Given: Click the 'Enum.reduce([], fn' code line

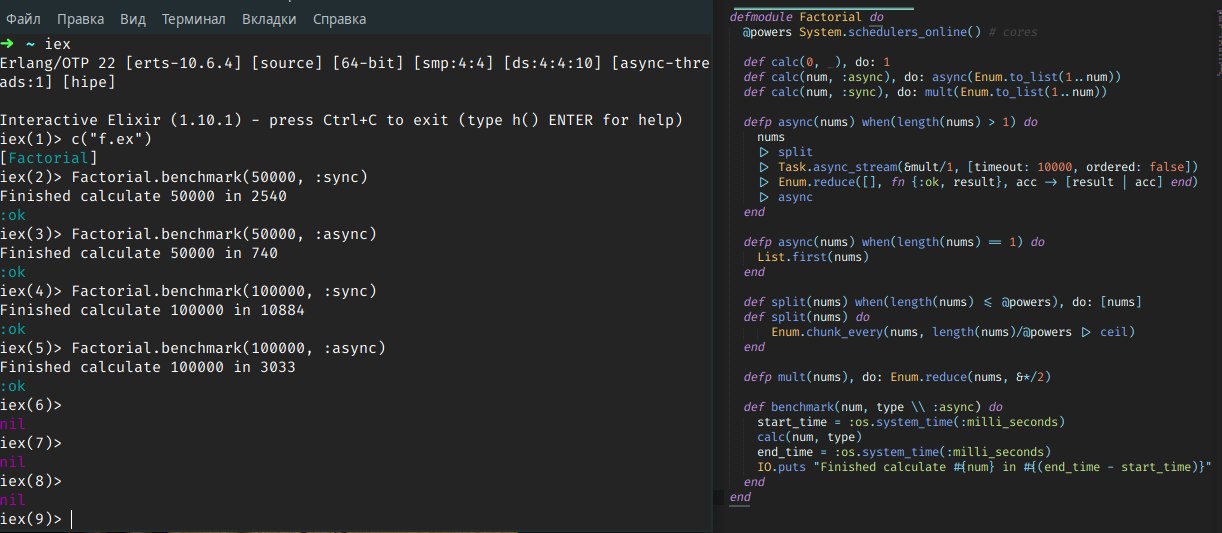Looking at the screenshot, I should coord(978,182).
